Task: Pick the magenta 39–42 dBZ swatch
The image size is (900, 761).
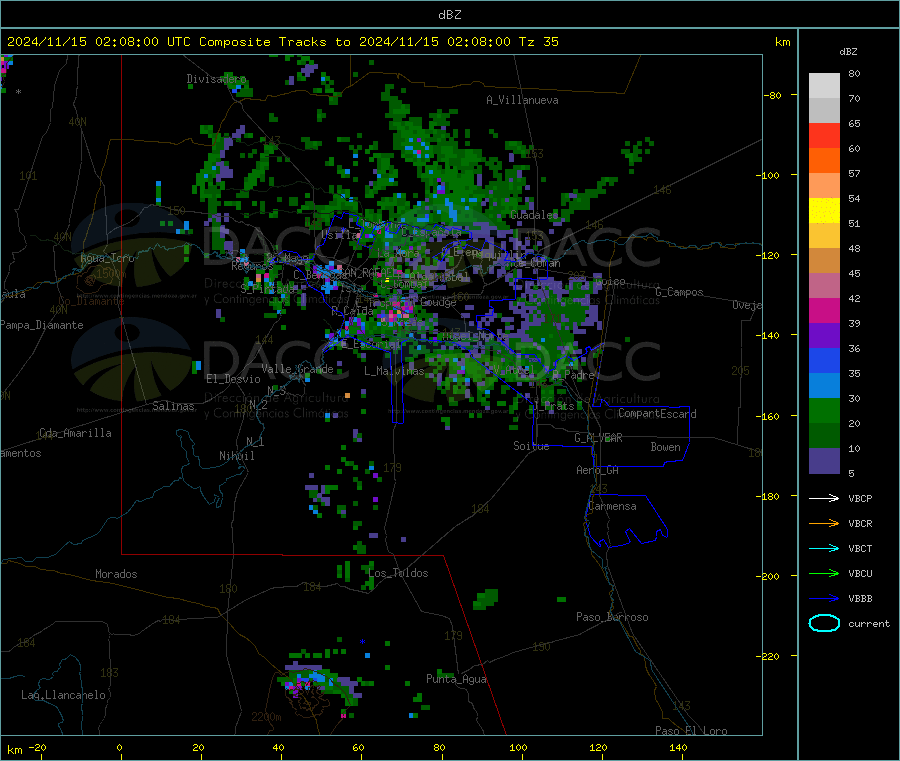Action: tap(824, 310)
